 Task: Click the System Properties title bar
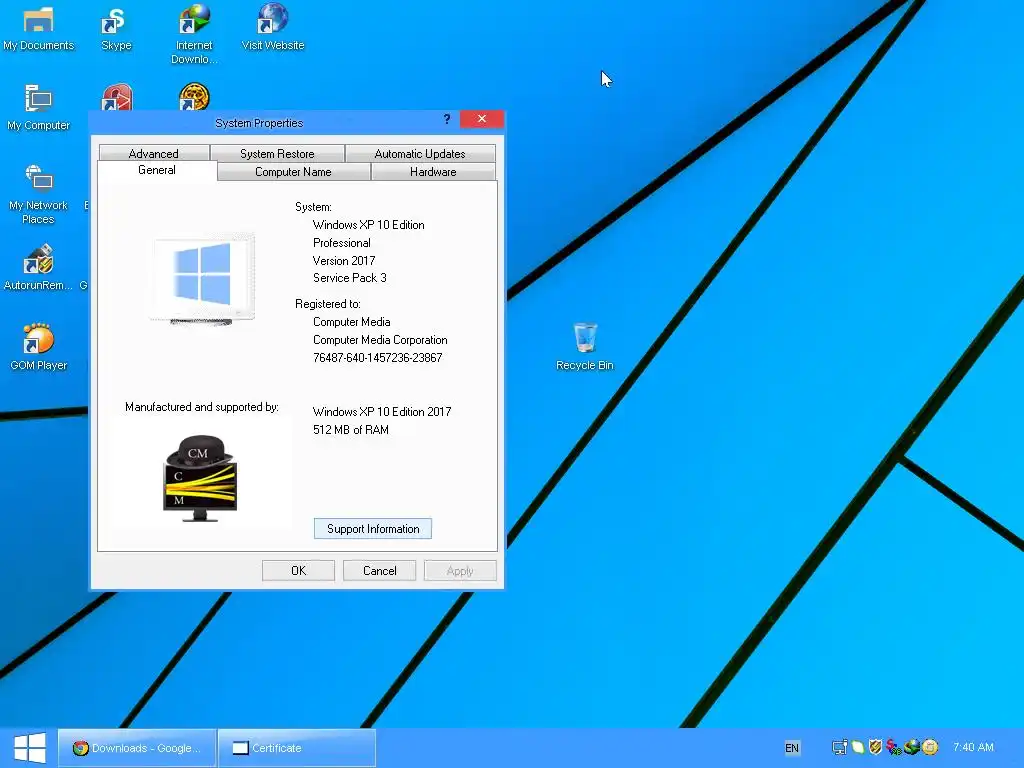(259, 123)
